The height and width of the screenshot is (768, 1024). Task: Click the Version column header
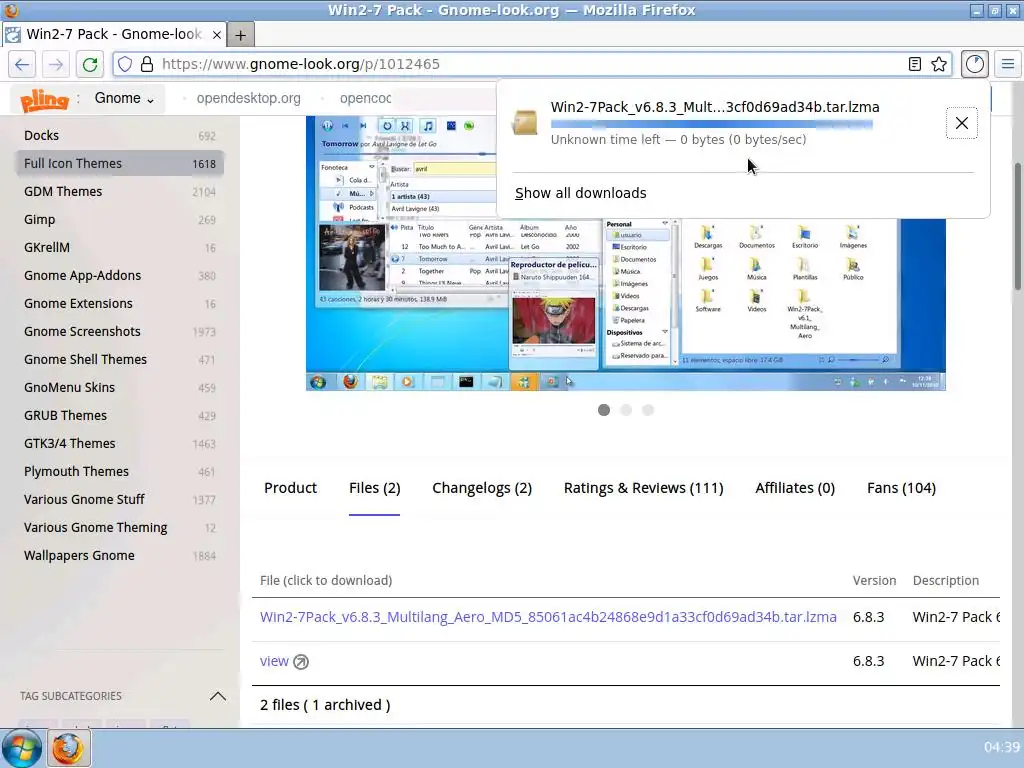tap(874, 581)
